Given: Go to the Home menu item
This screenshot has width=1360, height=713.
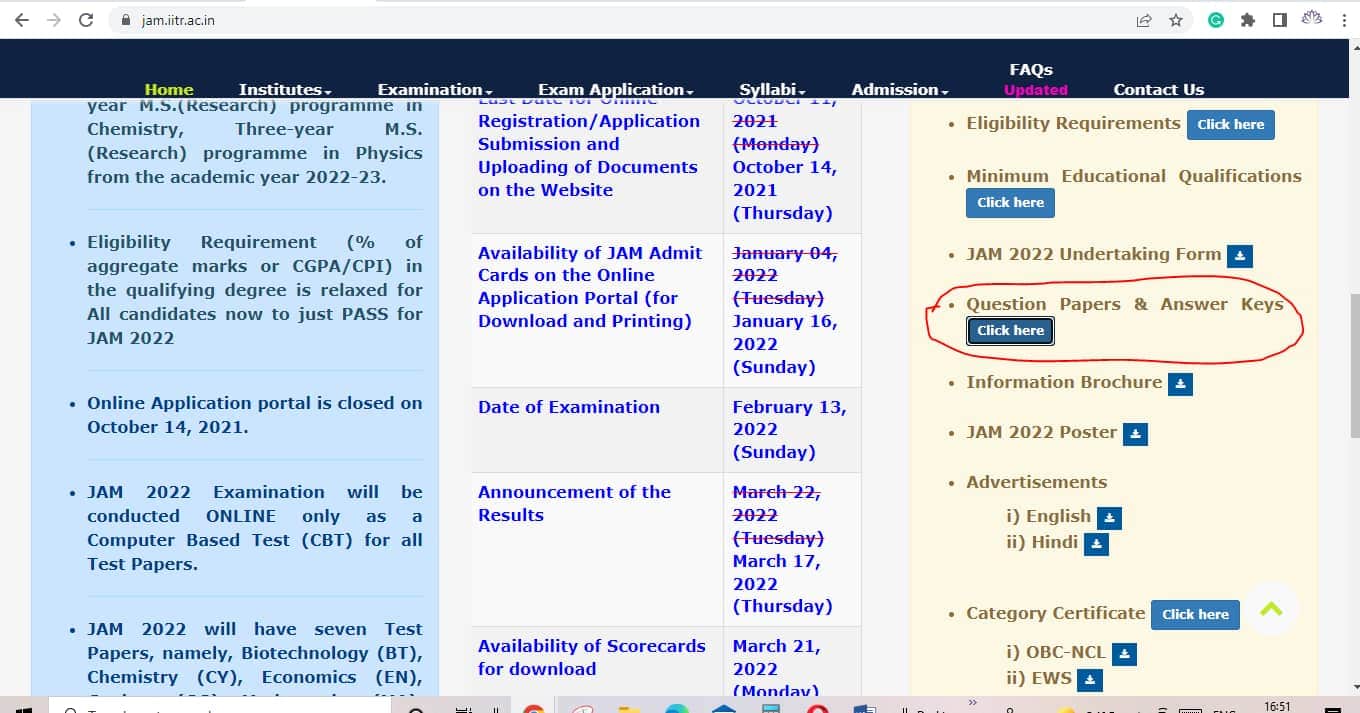Looking at the screenshot, I should click(x=169, y=89).
